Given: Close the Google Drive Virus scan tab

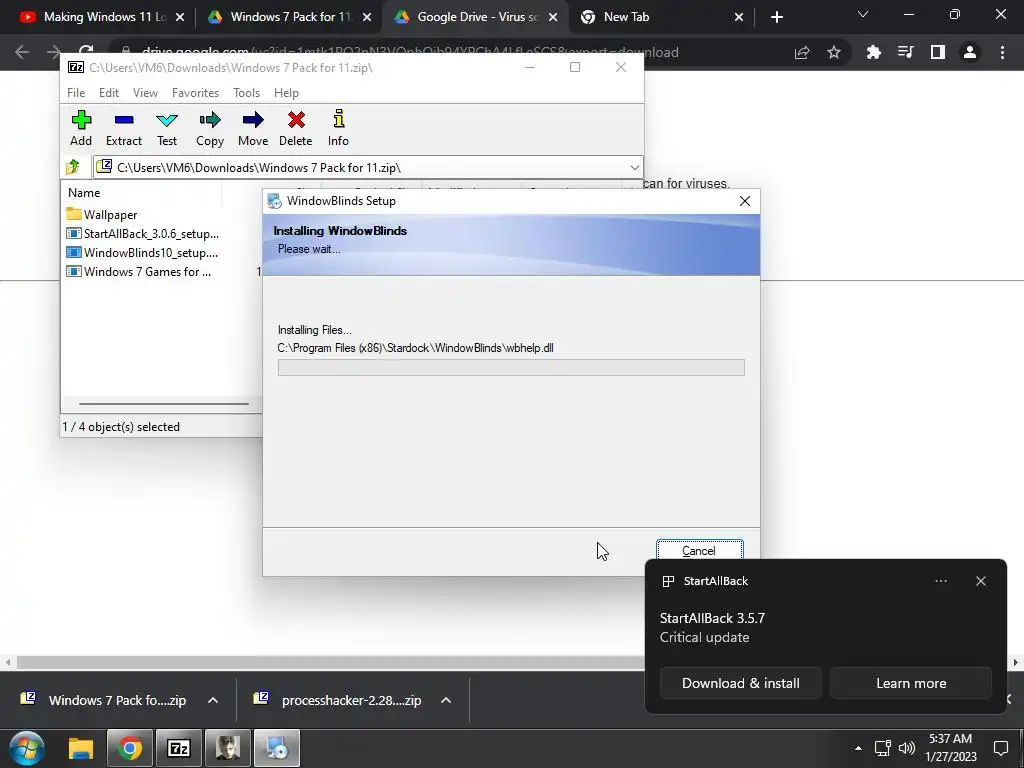Looking at the screenshot, I should click(553, 17).
